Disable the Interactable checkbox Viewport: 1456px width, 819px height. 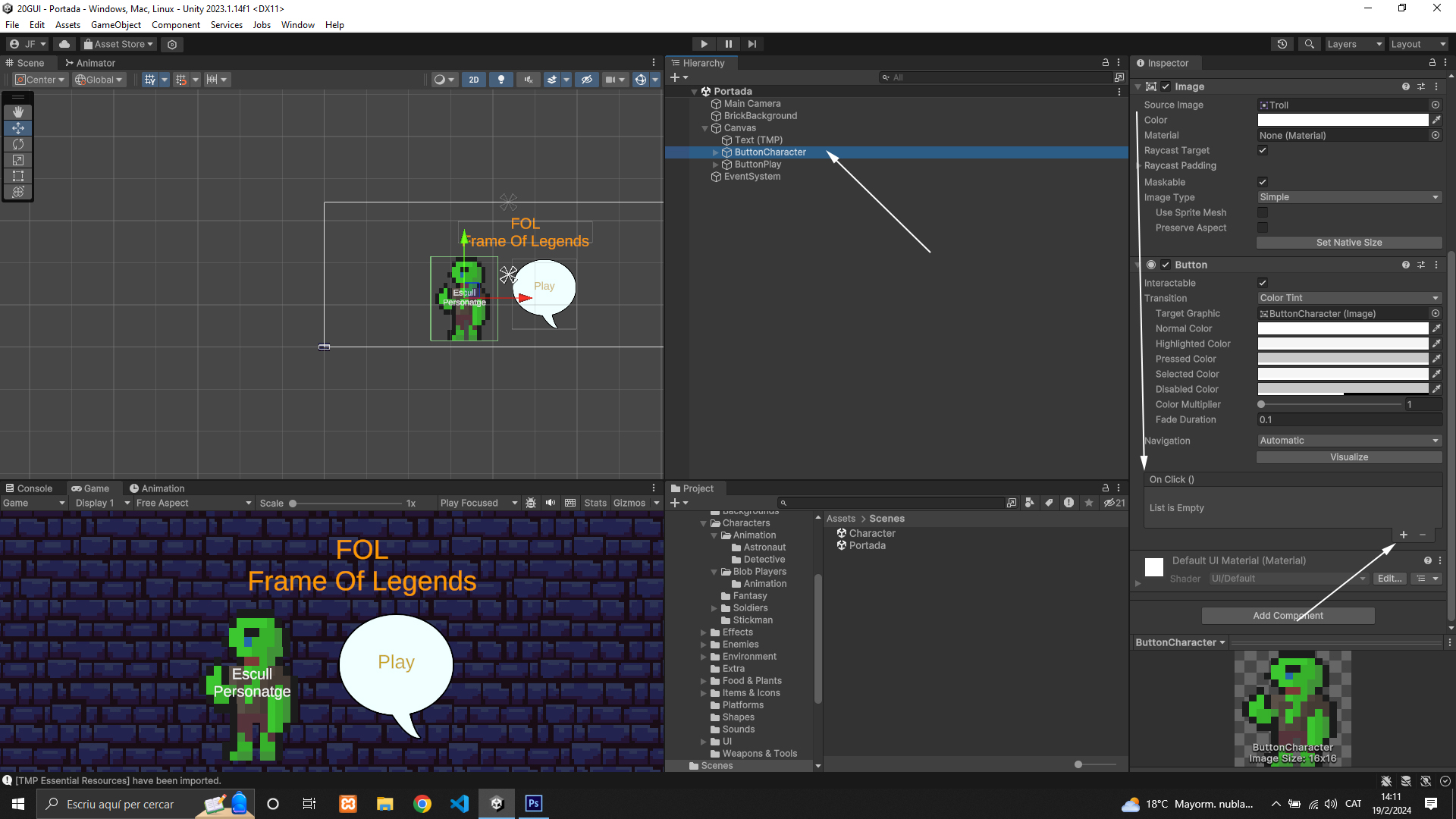1263,283
